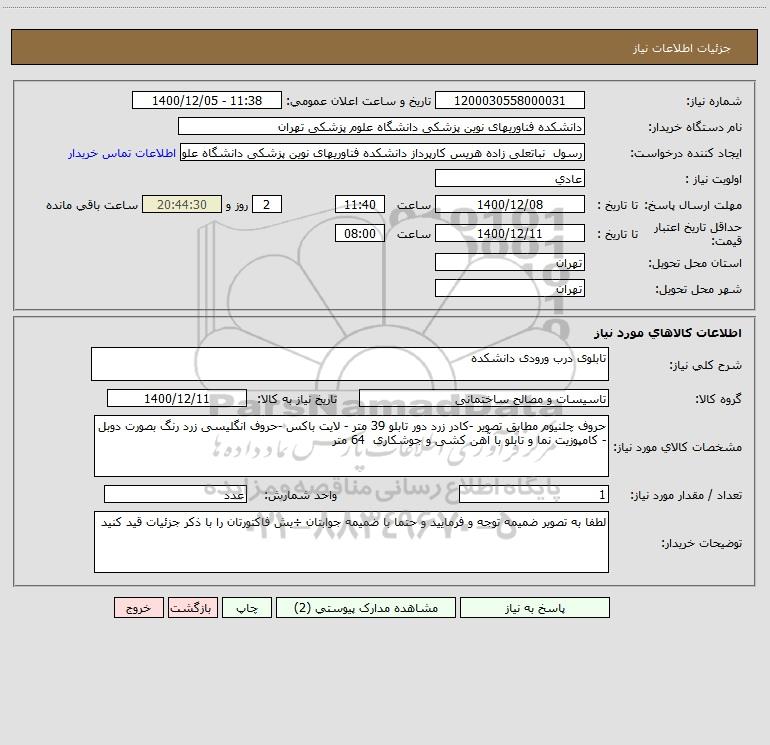This screenshot has height=745, width=770.
Task: Click اطلاعات کالاهای مورد نیاز section heading
Action: [668, 333]
